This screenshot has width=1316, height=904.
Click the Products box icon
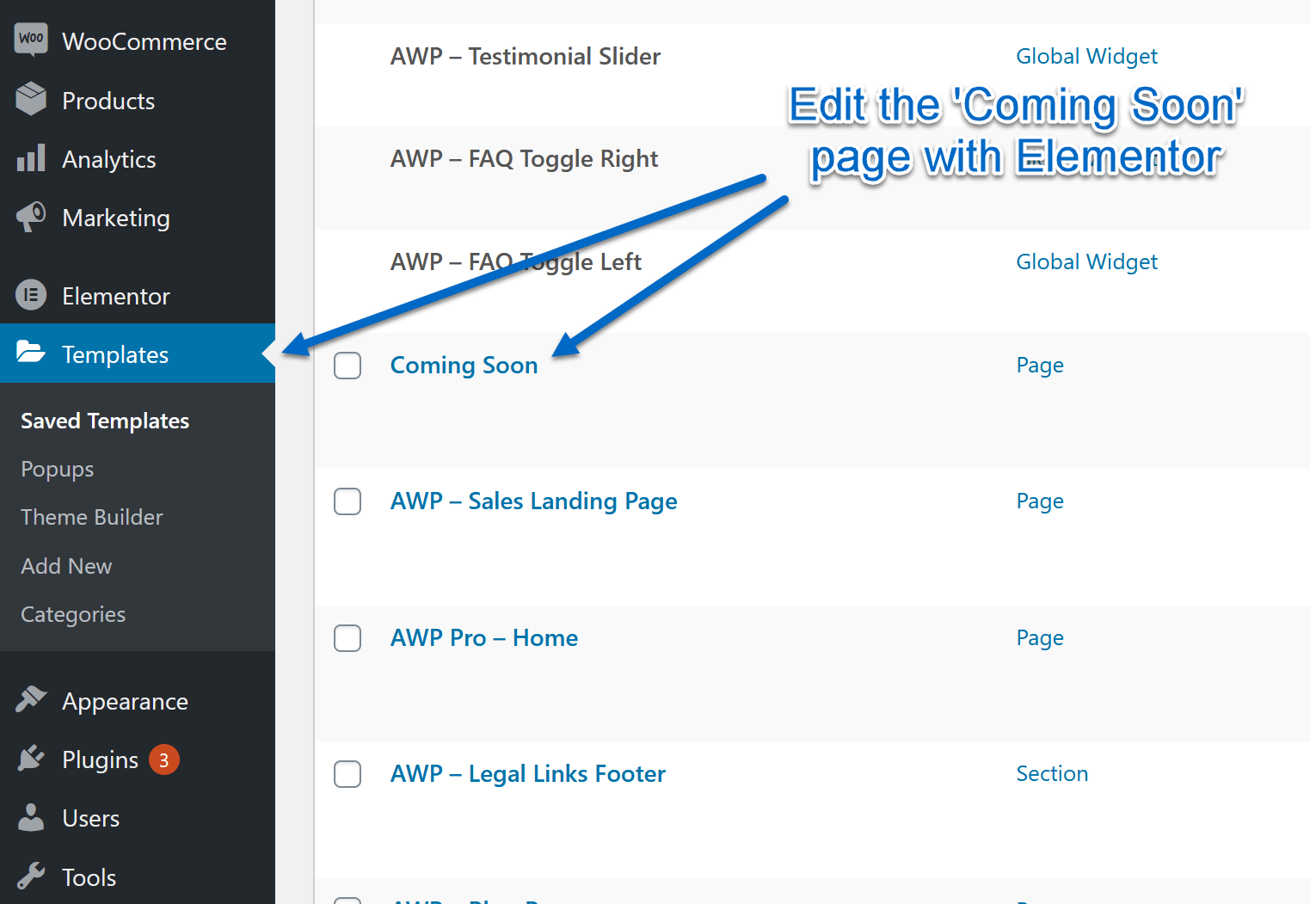click(x=31, y=99)
